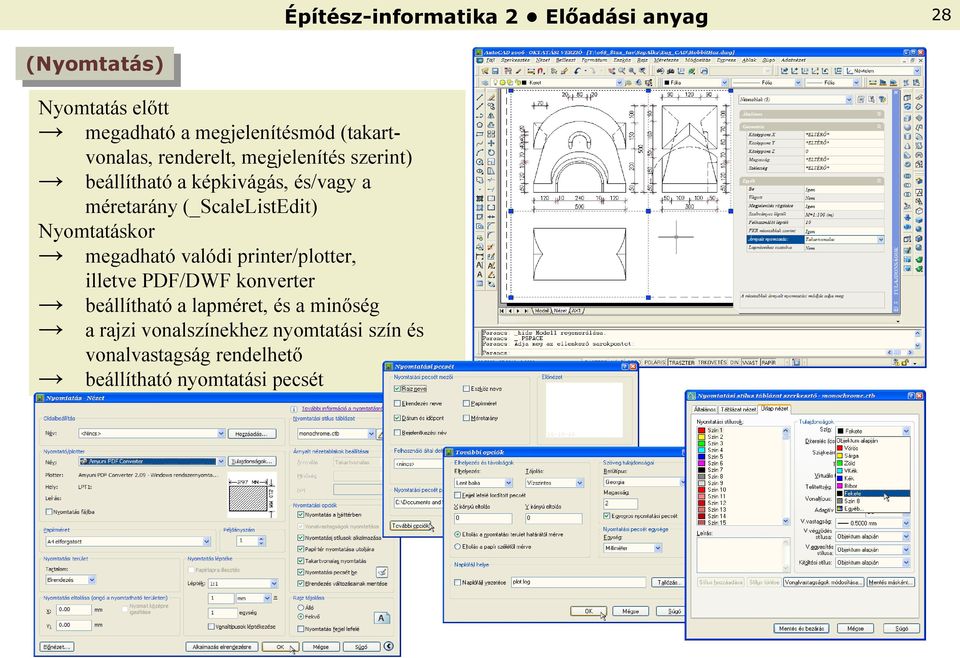Select the Rectangle tool in AutoCAD draw toolbar
This screenshot has width=960, height=658.
click(480, 135)
